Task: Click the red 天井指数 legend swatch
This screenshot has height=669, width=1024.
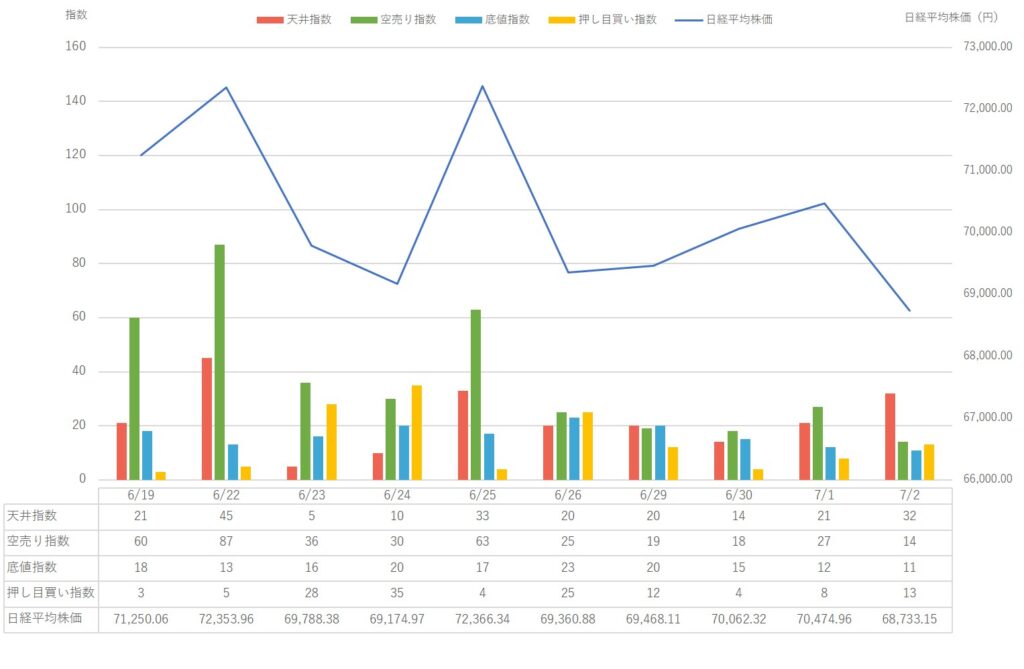Action: tap(270, 20)
